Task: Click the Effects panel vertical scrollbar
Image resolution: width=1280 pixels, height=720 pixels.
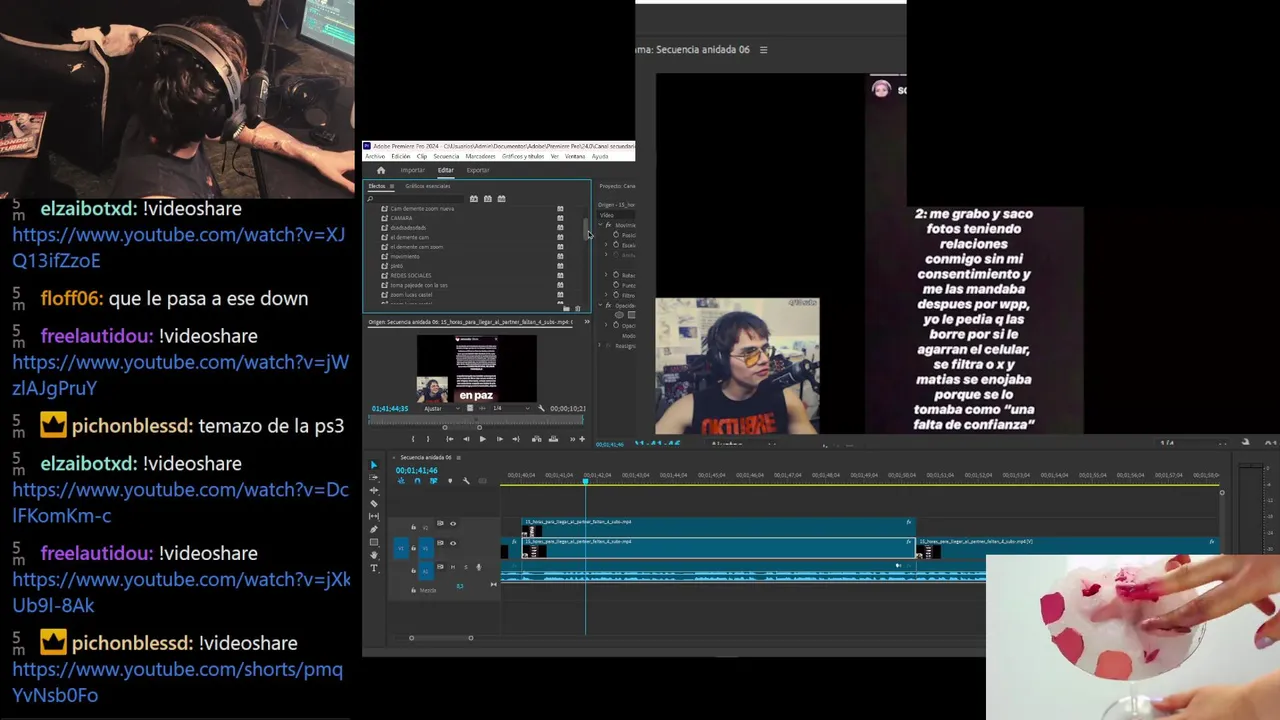Action: coord(586,229)
